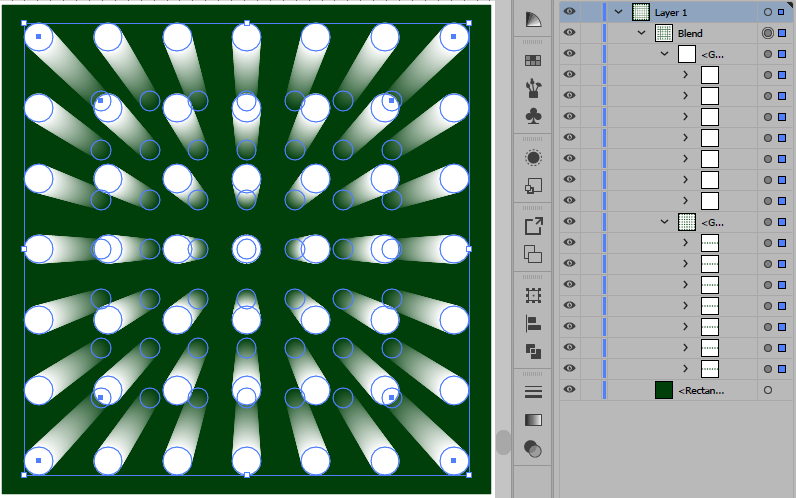Viewport: 796px width, 498px height.
Task: Select the dotted-thumbnail <G... row name
Action: [x=712, y=222]
